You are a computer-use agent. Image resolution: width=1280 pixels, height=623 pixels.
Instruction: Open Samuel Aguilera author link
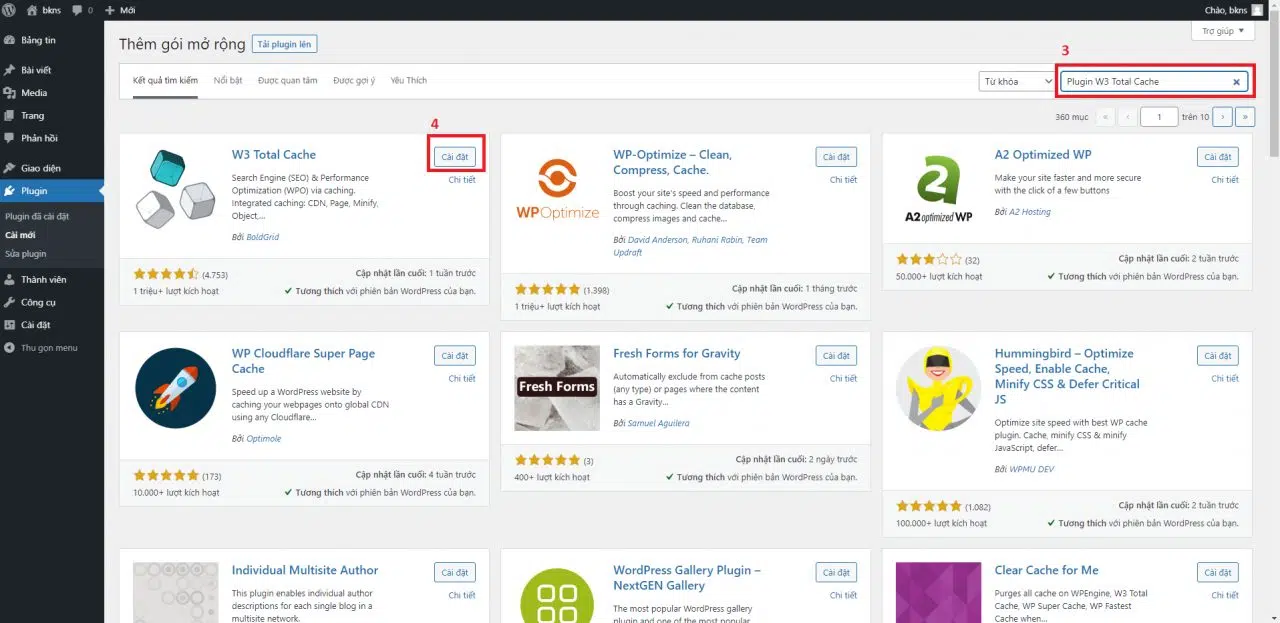click(x=658, y=423)
